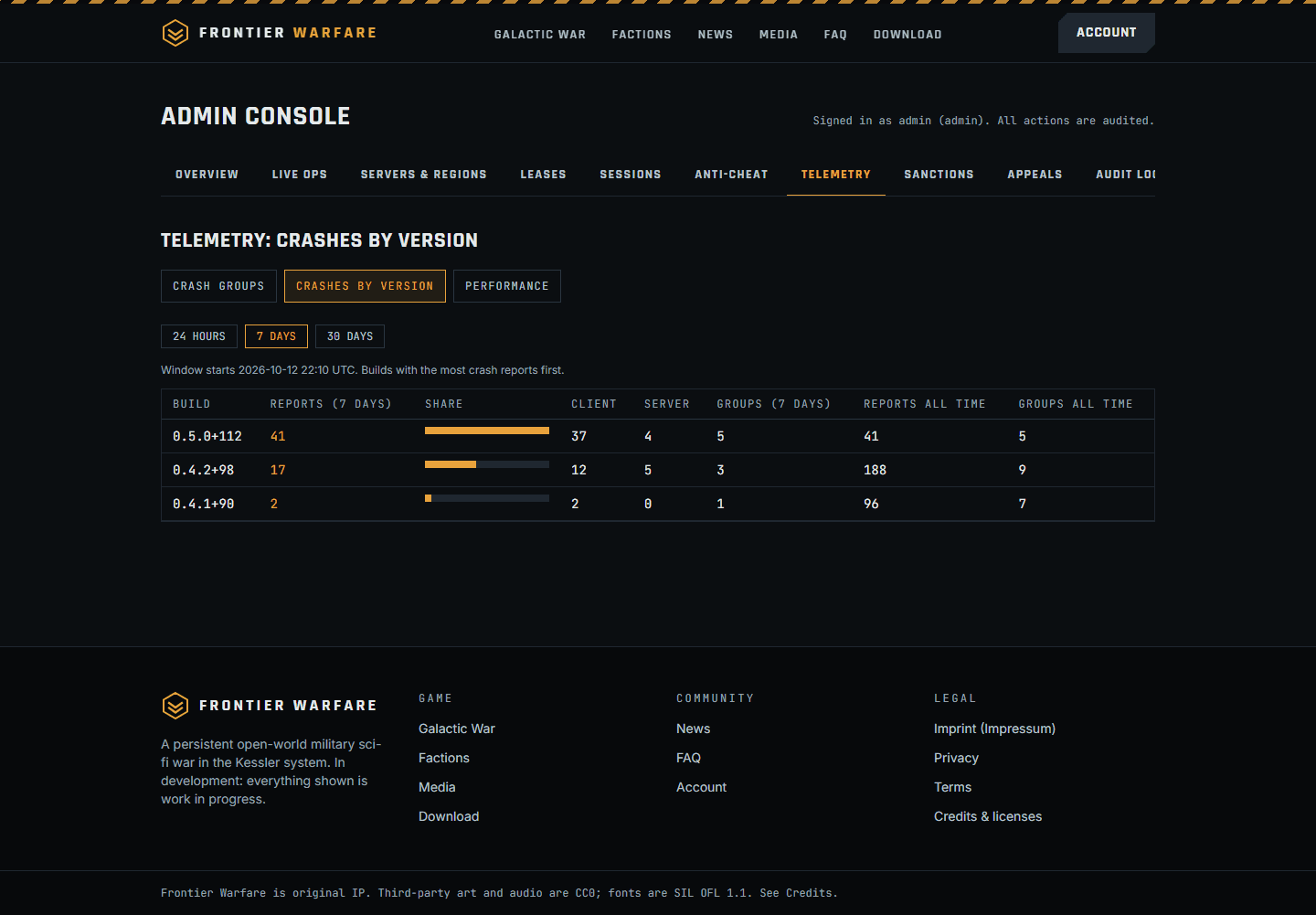
Task: Switch to the Sessions tab
Action: tap(631, 175)
